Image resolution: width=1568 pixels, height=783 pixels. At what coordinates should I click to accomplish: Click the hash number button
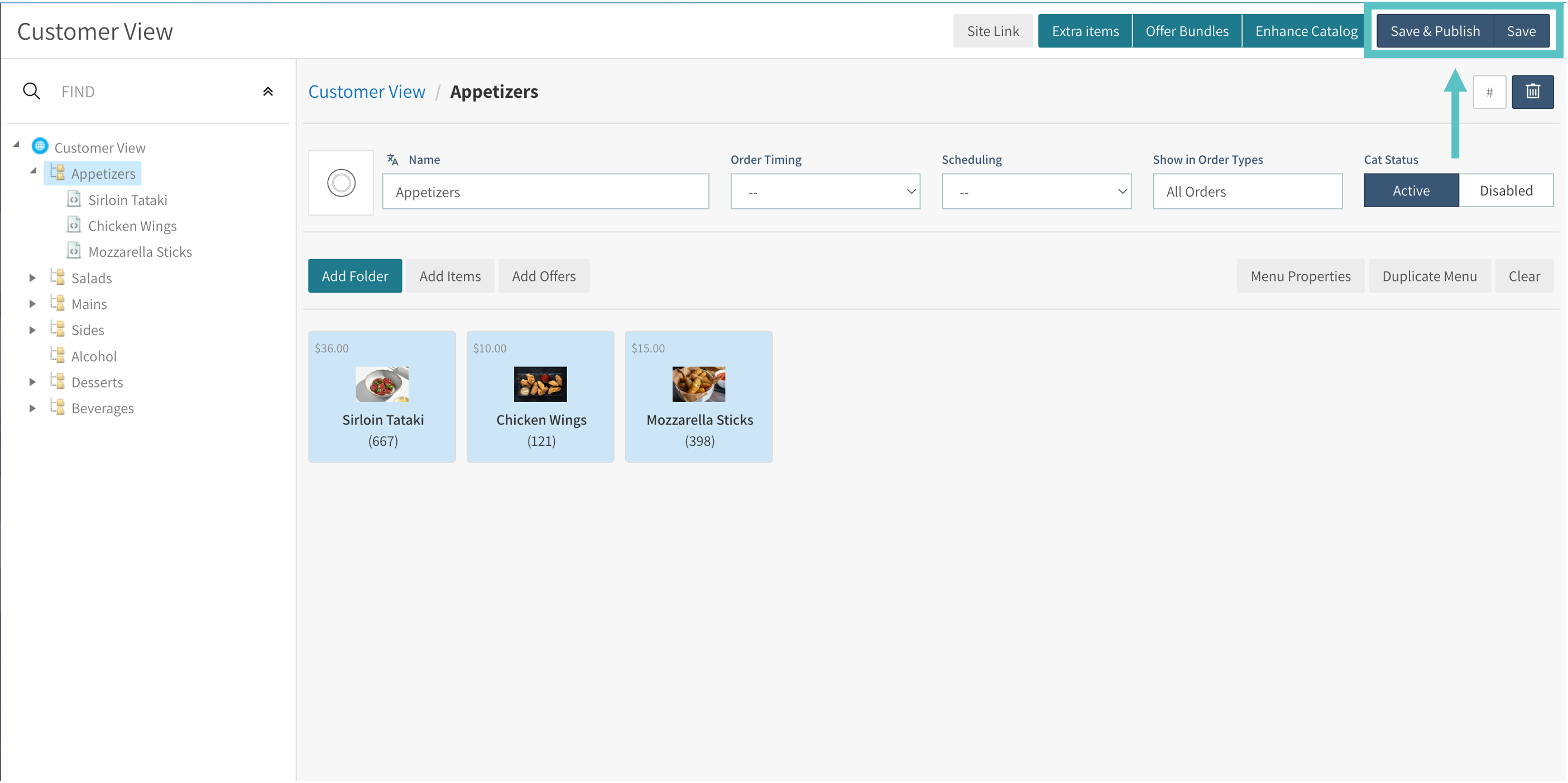pos(1489,92)
